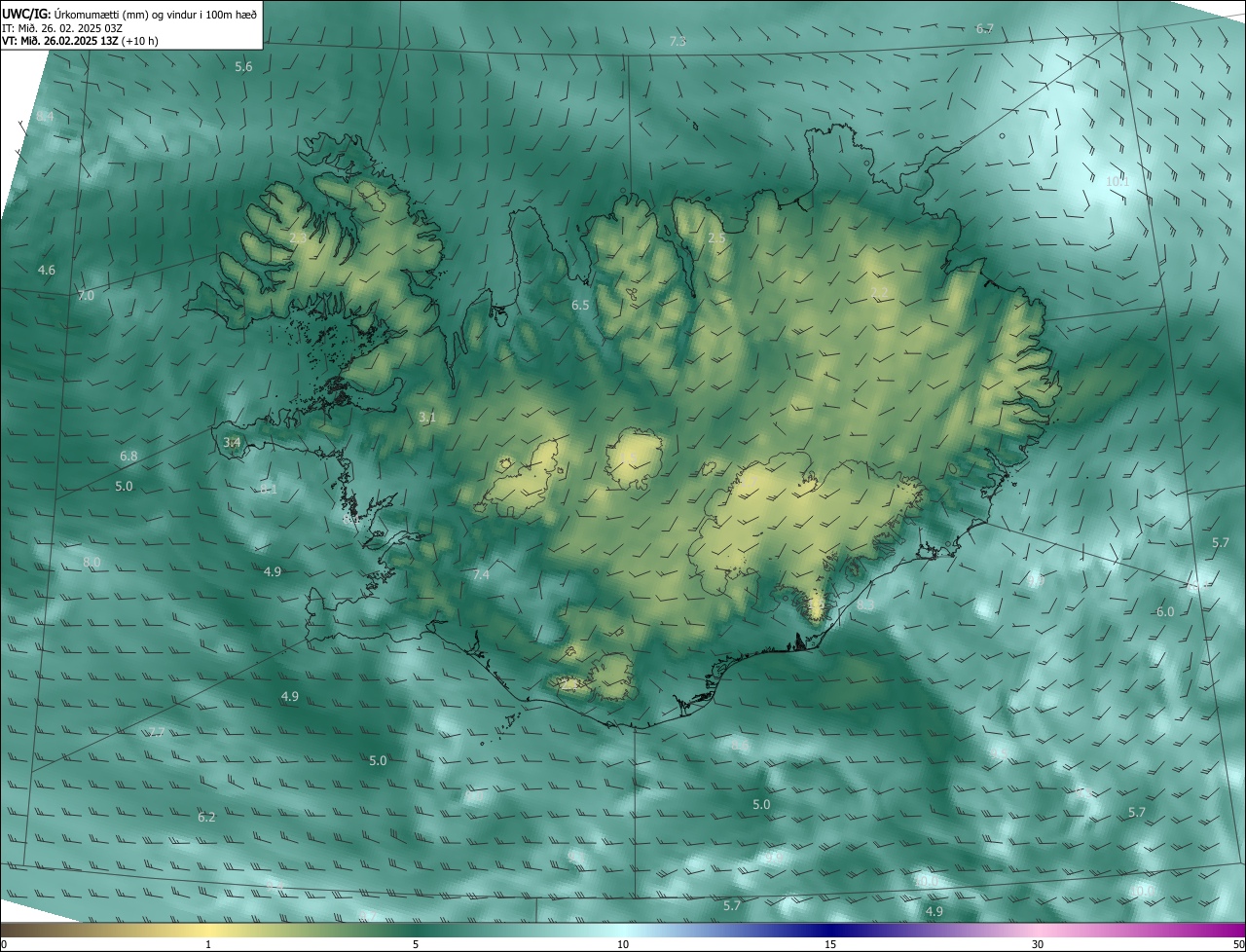
Task: Click the "UWC/IG:" title text
Action: pyautogui.click(x=25, y=15)
